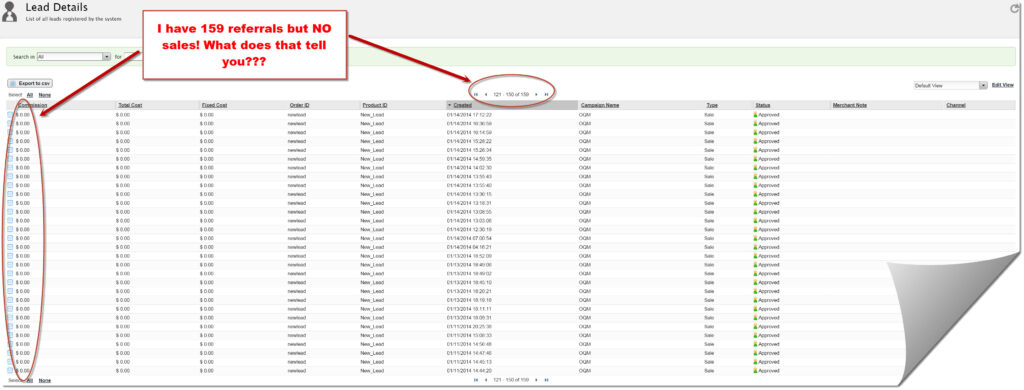Click created date 01/14/2014 17:12:22
This screenshot has width=1024, height=390.
click(x=469, y=114)
